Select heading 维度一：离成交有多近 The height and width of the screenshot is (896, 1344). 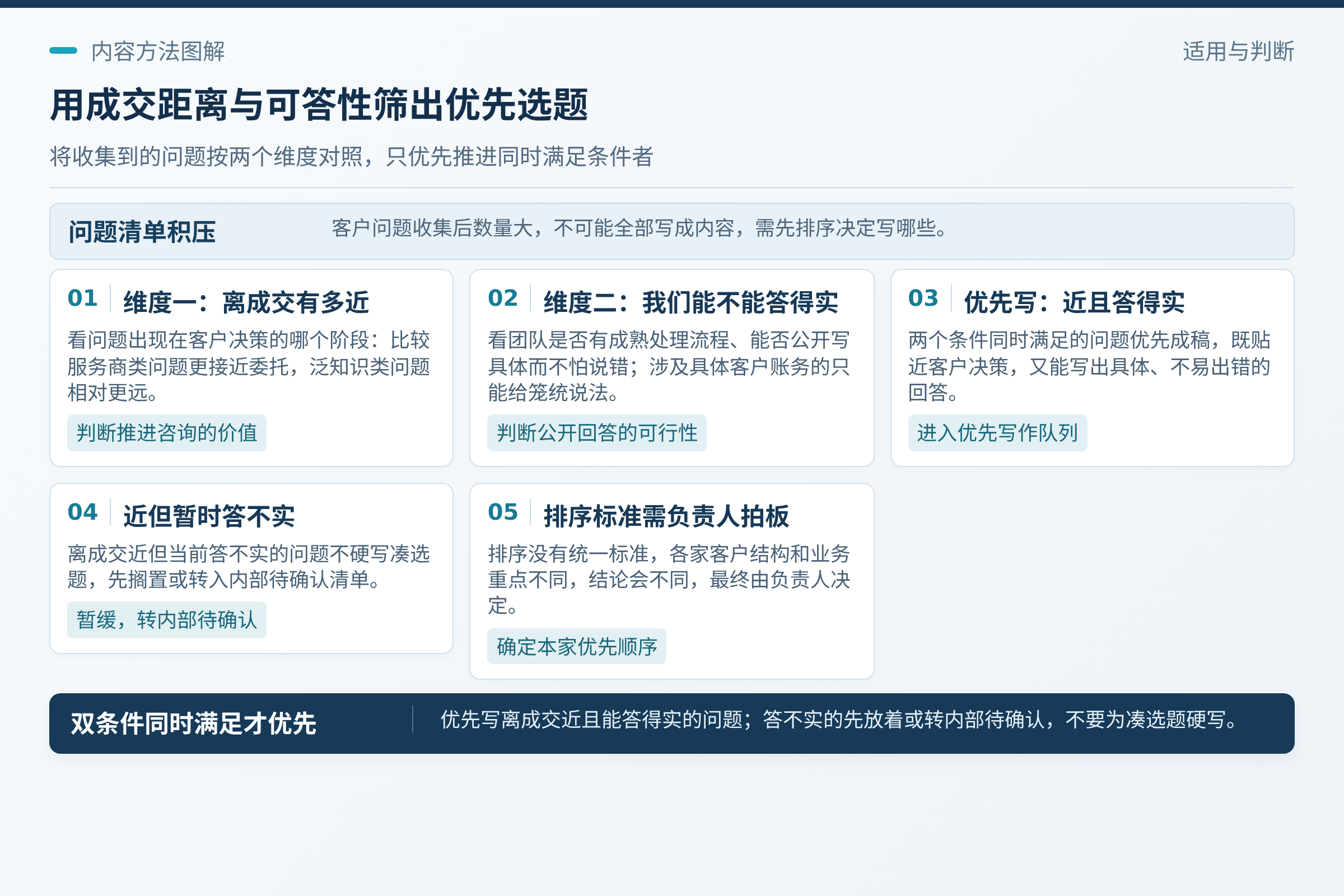click(x=246, y=302)
